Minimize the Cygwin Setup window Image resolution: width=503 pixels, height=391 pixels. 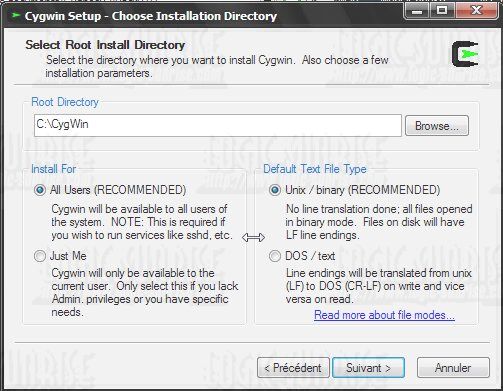(417, 11)
